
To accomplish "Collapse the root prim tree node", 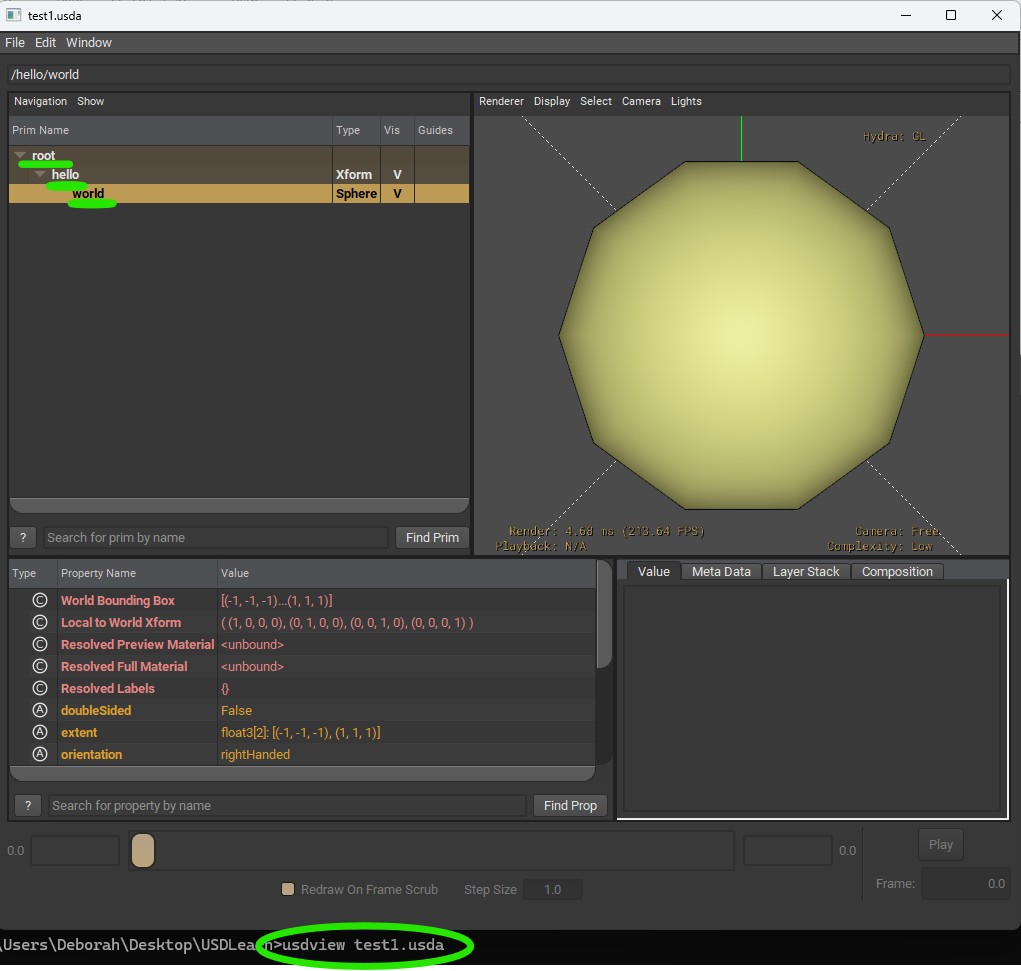I will click(21, 156).
